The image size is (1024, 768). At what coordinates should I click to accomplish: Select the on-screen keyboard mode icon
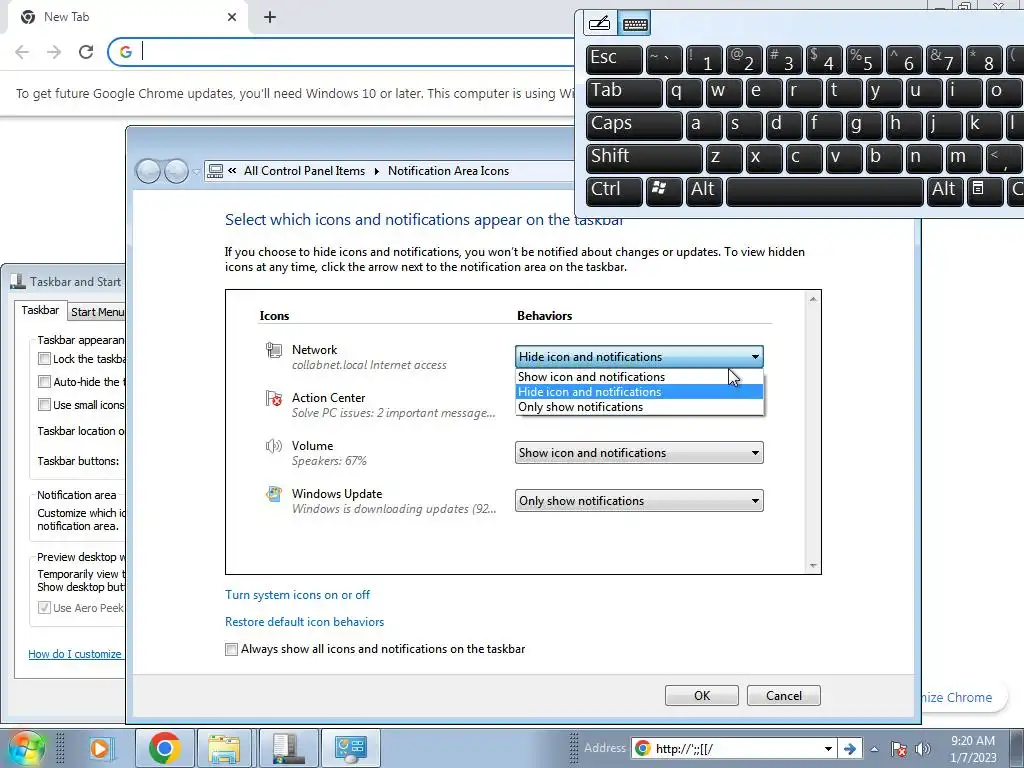634,24
